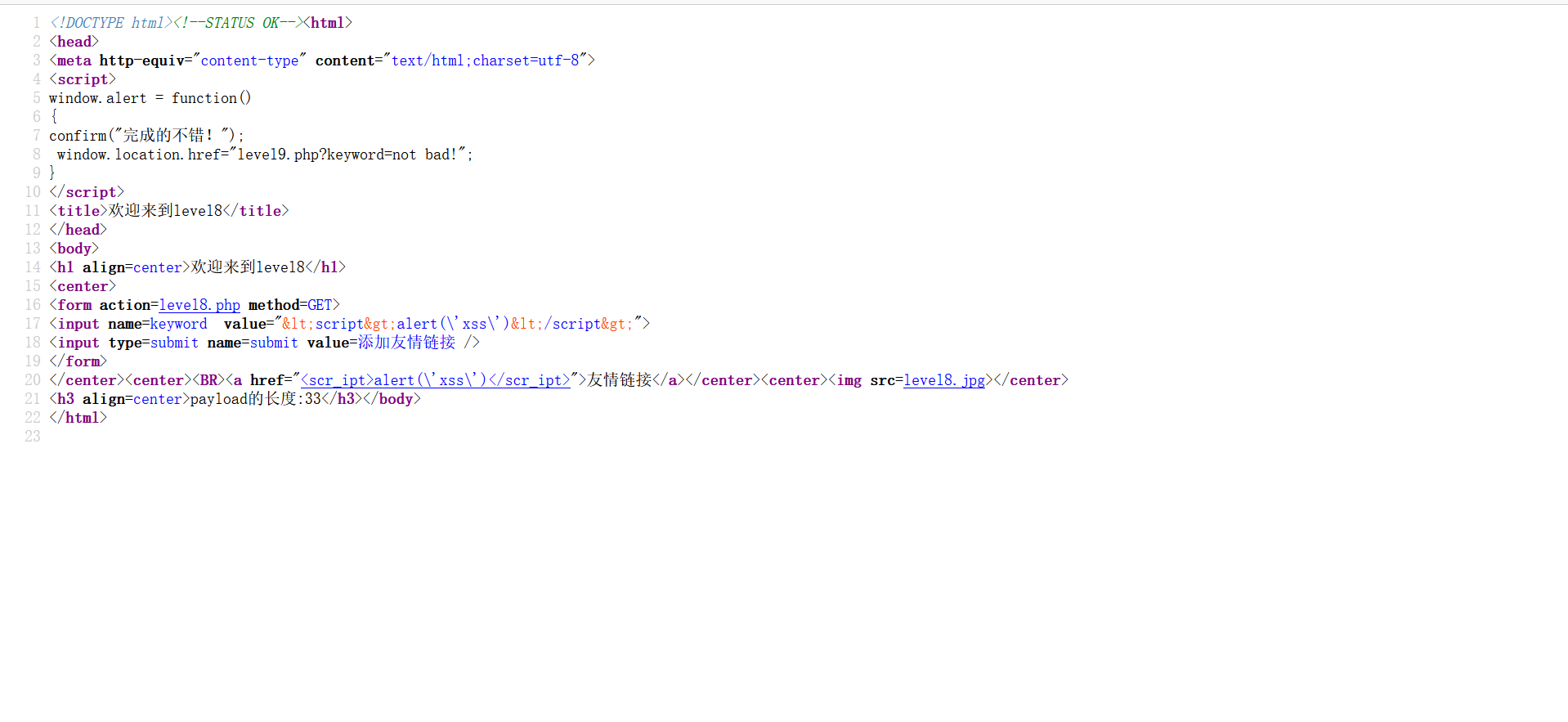
Task: Click 'payload的长度:33' text
Action: 256,399
